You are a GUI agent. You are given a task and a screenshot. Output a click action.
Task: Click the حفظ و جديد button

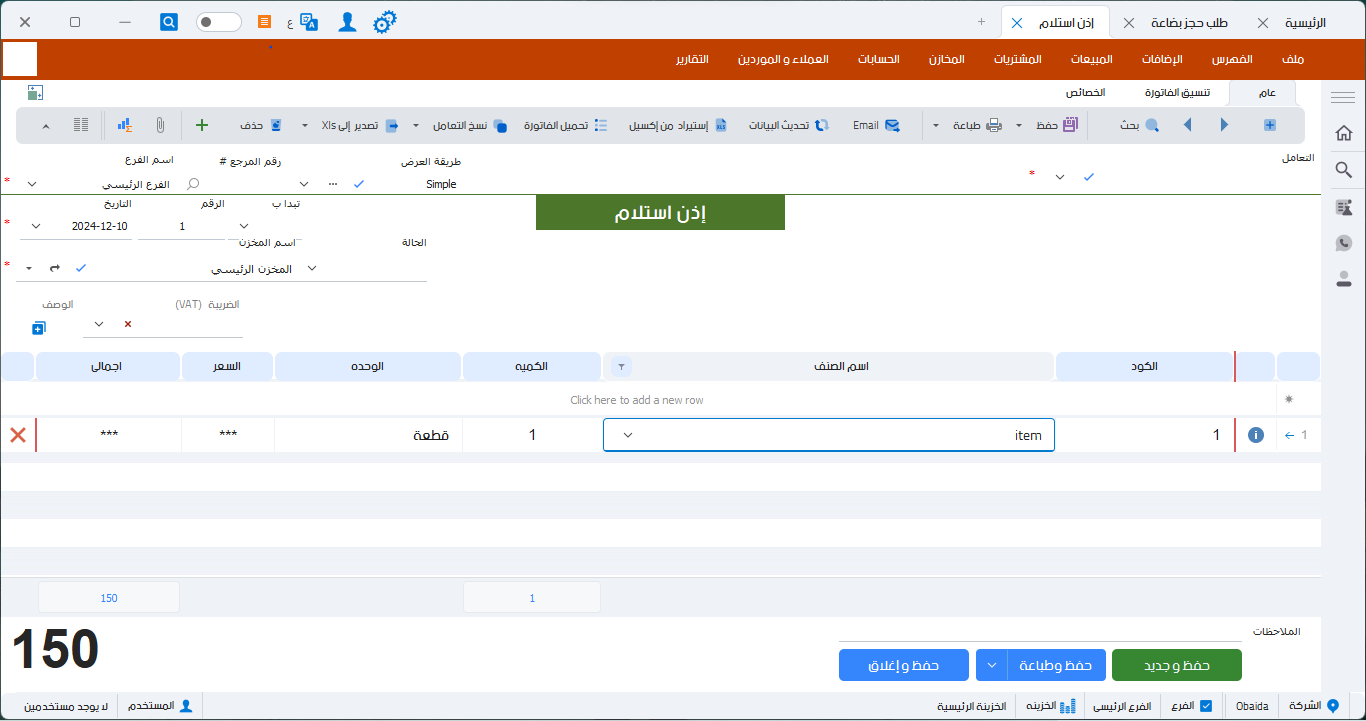point(1176,665)
